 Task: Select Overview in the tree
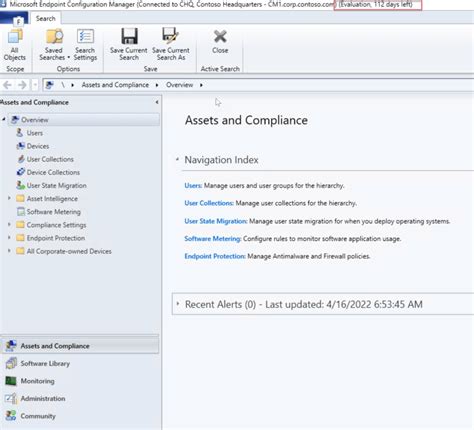coord(84,120)
